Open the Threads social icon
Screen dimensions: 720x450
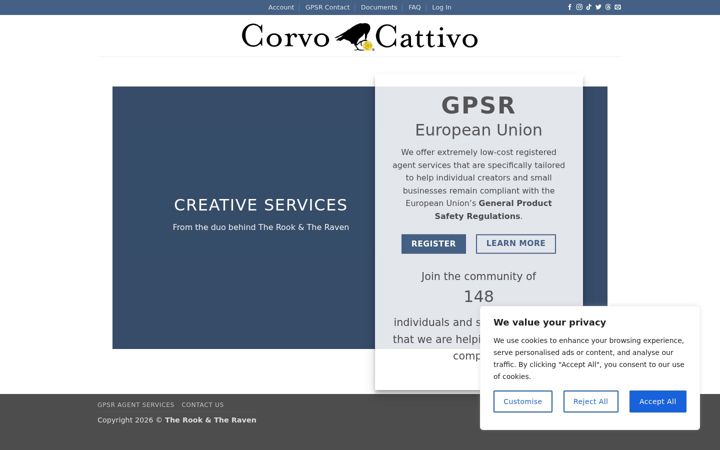pyautogui.click(x=608, y=7)
